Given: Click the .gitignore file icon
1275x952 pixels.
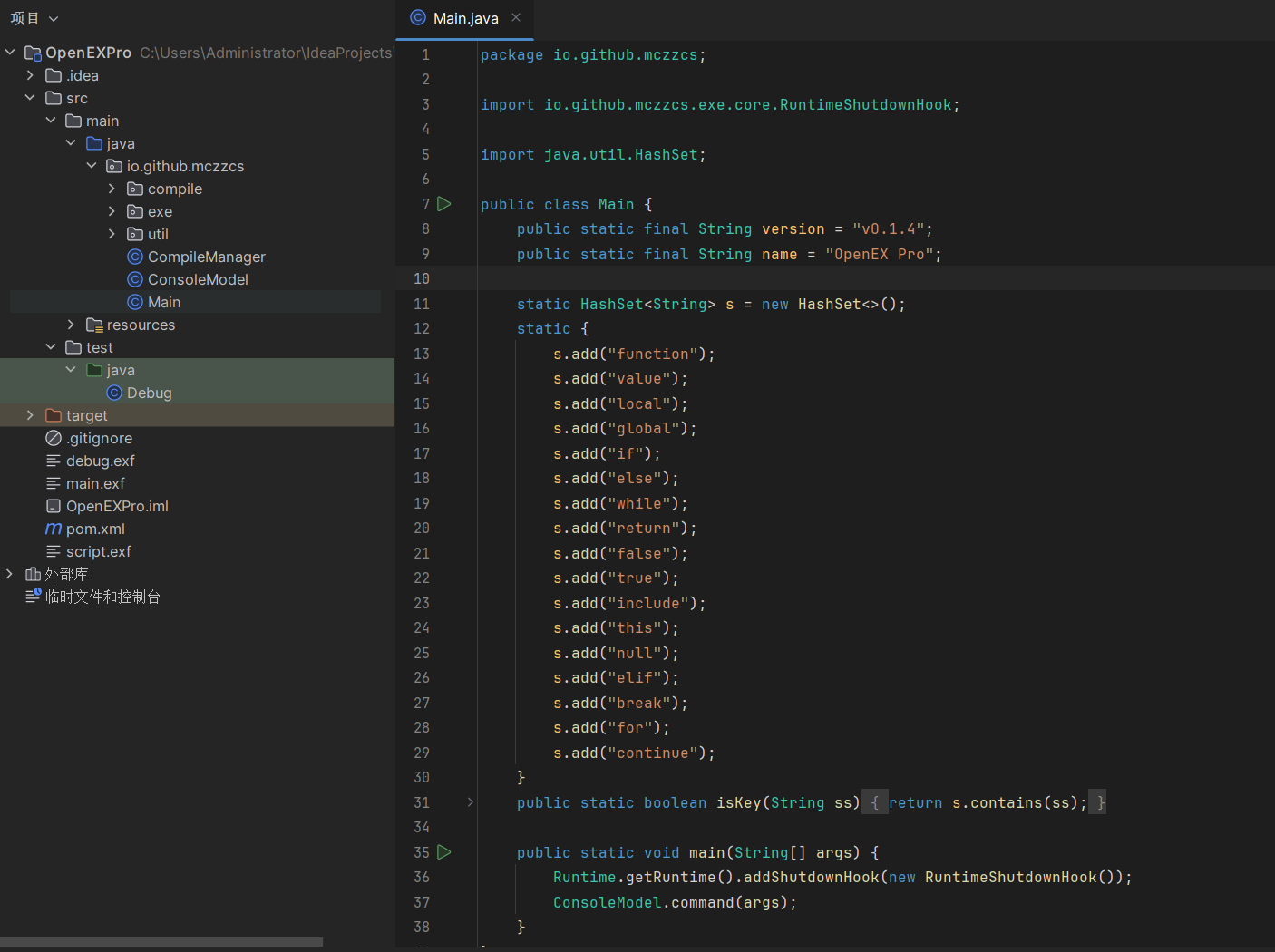Looking at the screenshot, I should click(54, 438).
